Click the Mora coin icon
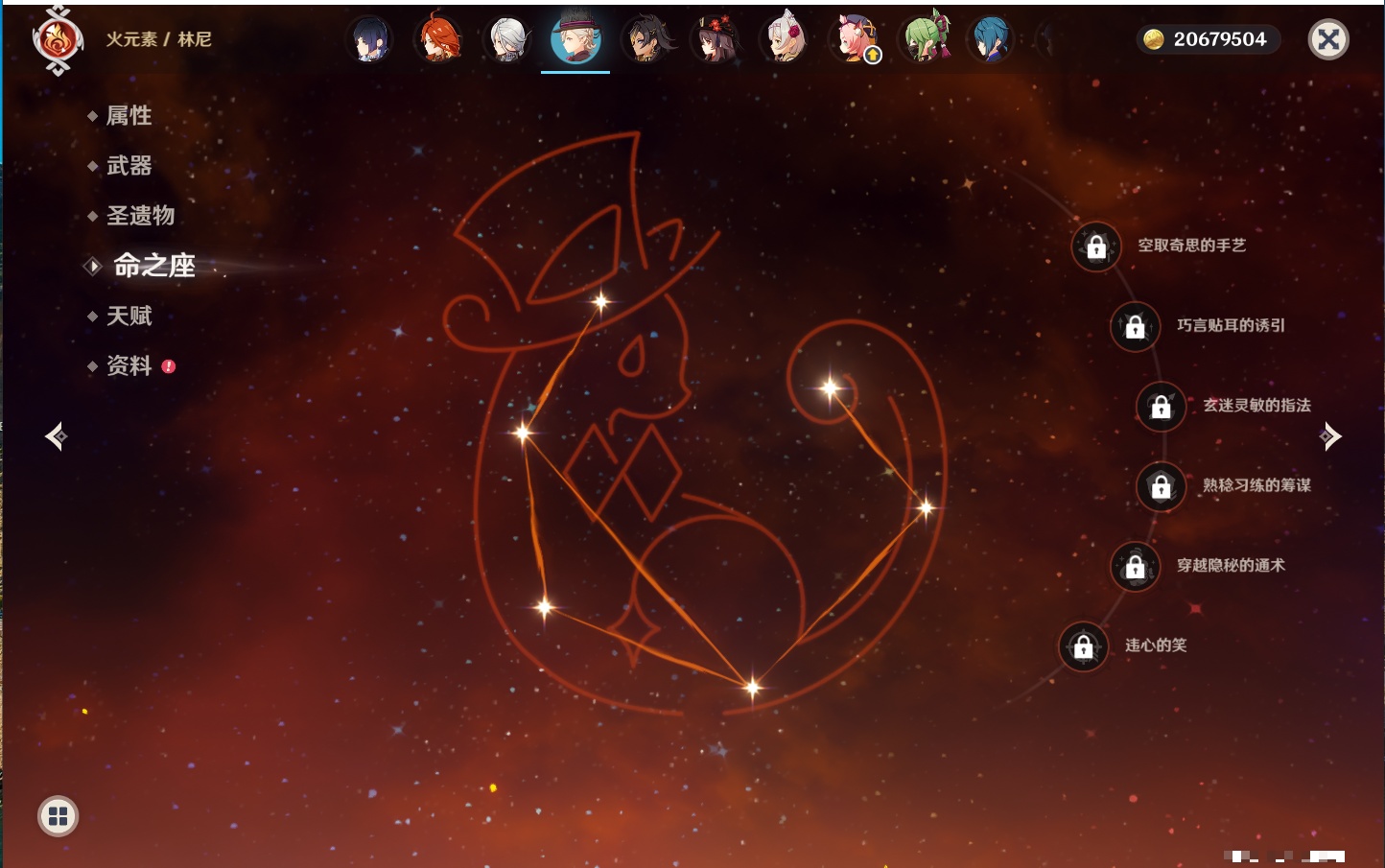1385x868 pixels. [x=1154, y=39]
